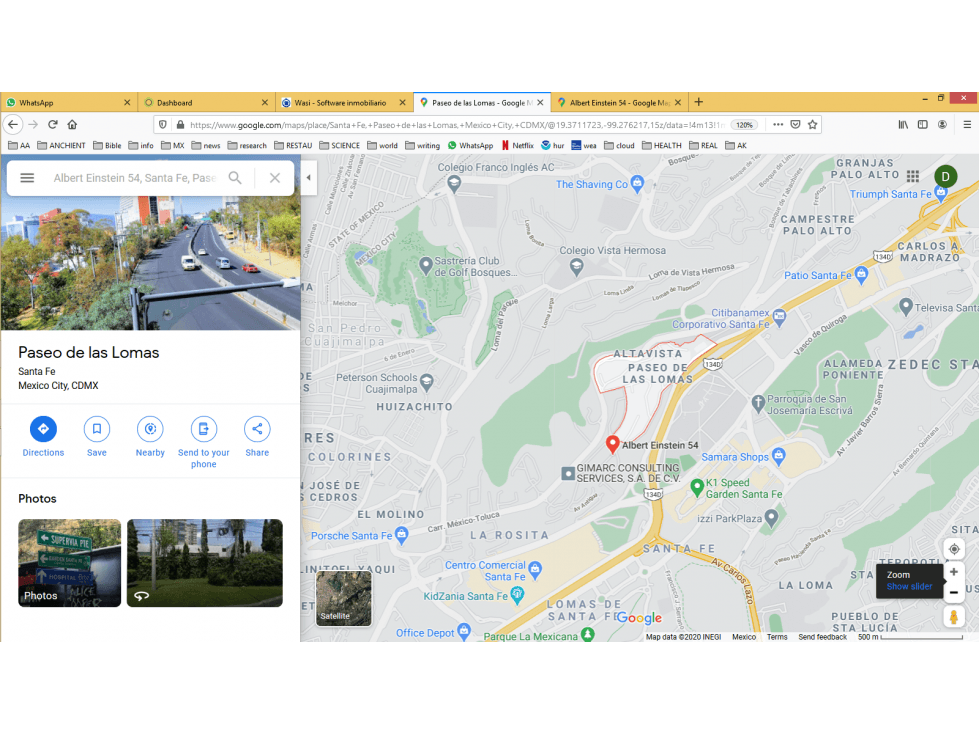Open the Google Maps hamburger menu
979x734 pixels.
click(27, 178)
